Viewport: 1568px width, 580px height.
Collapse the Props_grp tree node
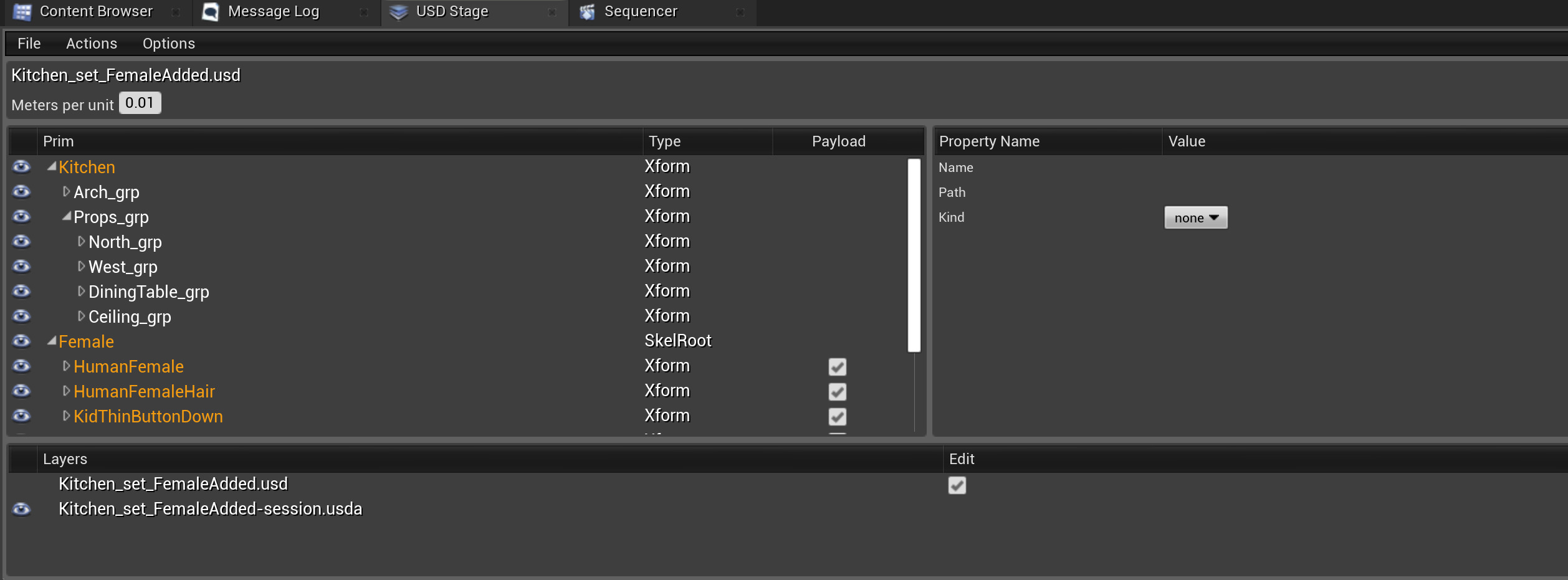[66, 217]
